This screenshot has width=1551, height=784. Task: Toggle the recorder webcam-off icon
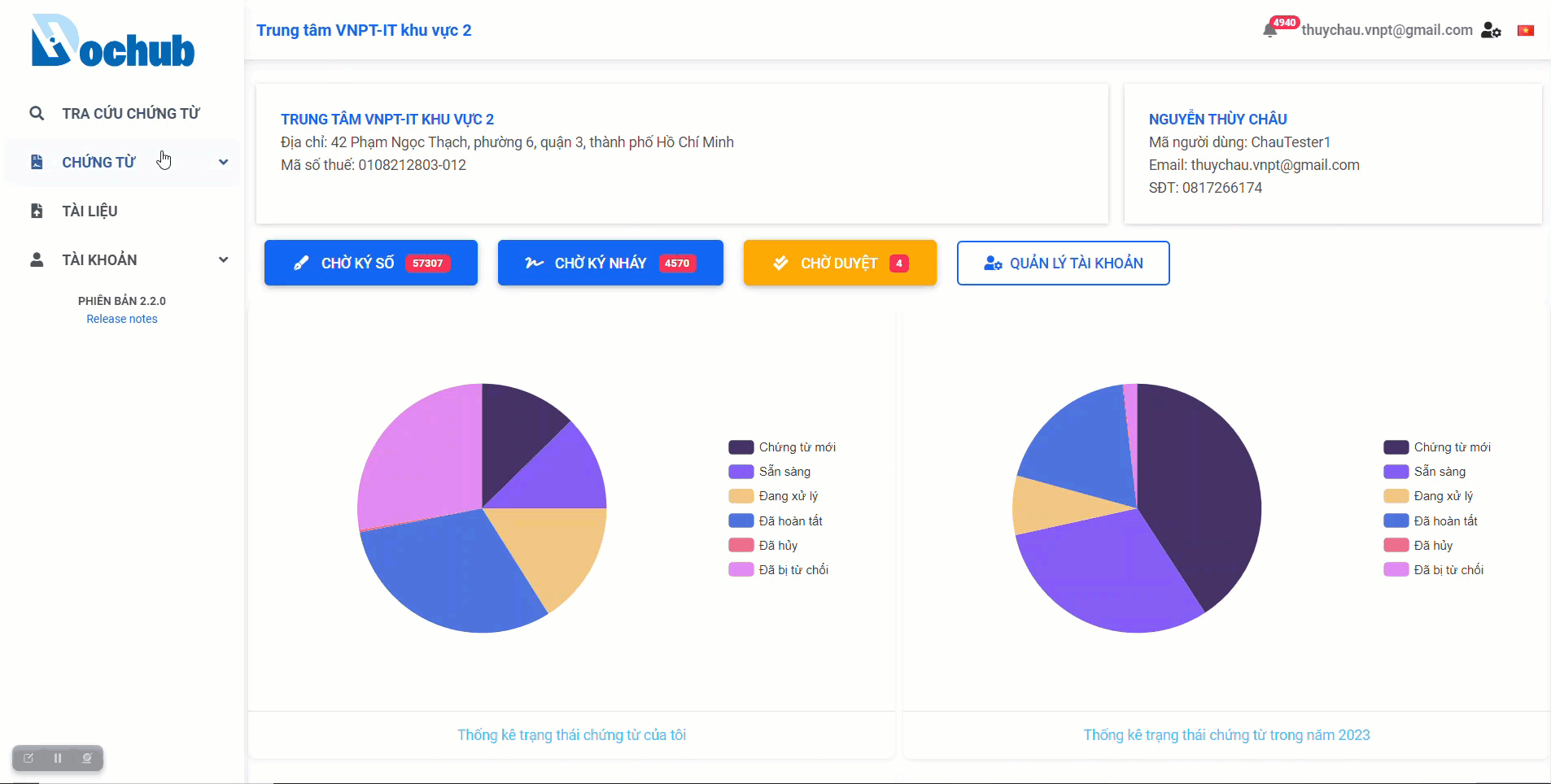pyautogui.click(x=87, y=758)
